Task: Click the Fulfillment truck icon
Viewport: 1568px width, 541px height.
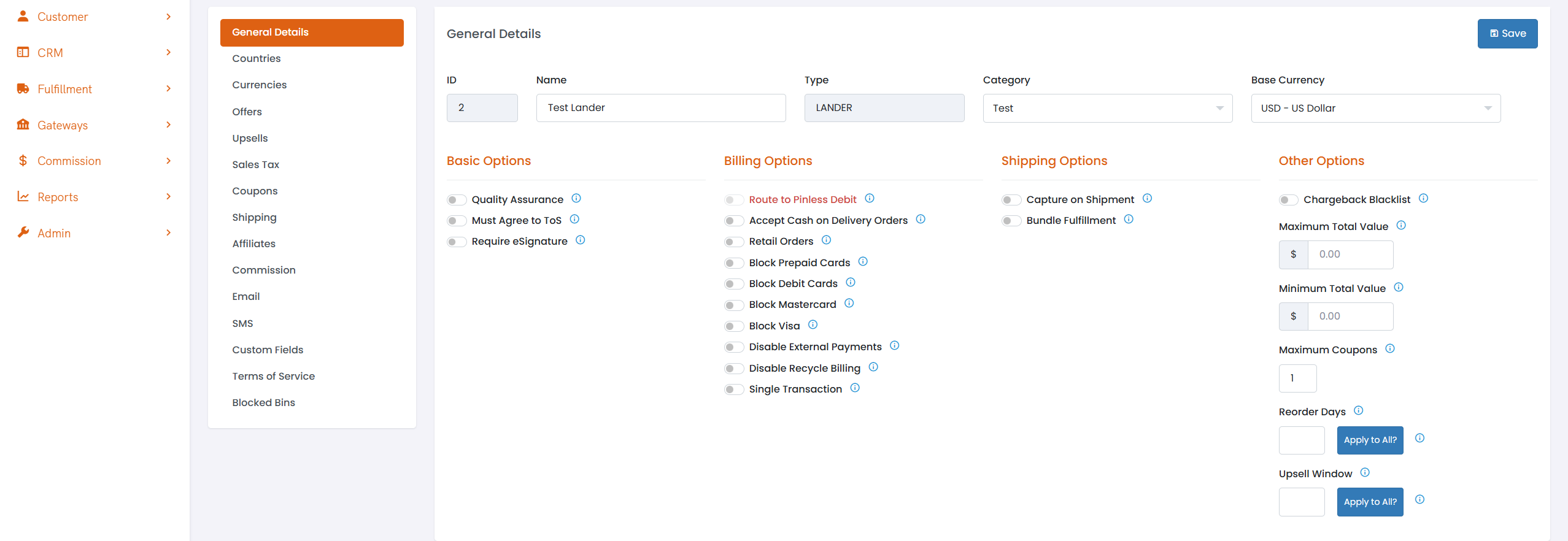Action: (23, 89)
